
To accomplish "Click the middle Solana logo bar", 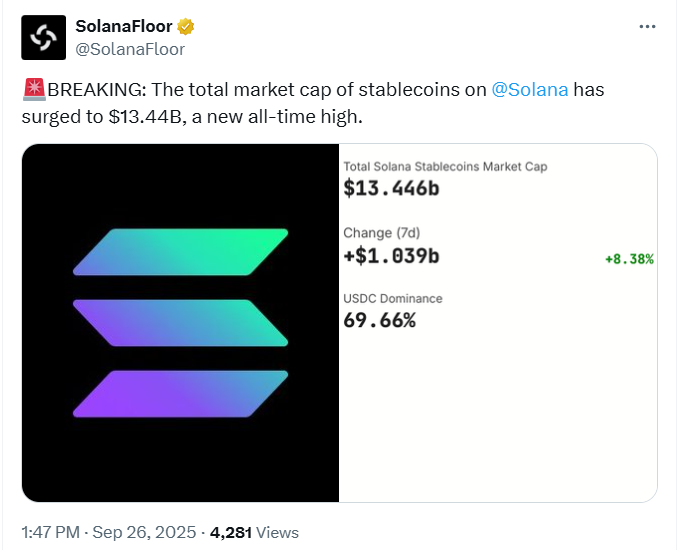I will coord(180,322).
